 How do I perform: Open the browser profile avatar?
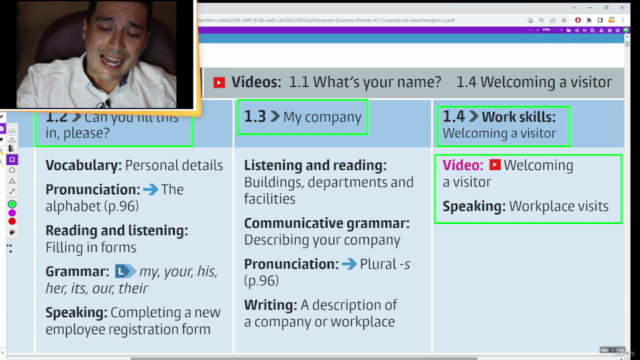(612, 20)
